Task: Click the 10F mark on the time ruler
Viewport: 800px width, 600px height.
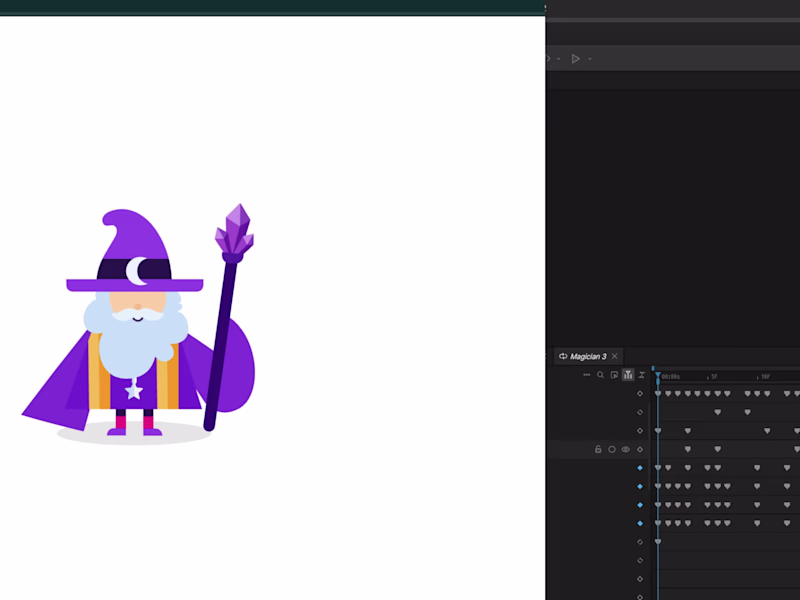Action: tap(764, 377)
